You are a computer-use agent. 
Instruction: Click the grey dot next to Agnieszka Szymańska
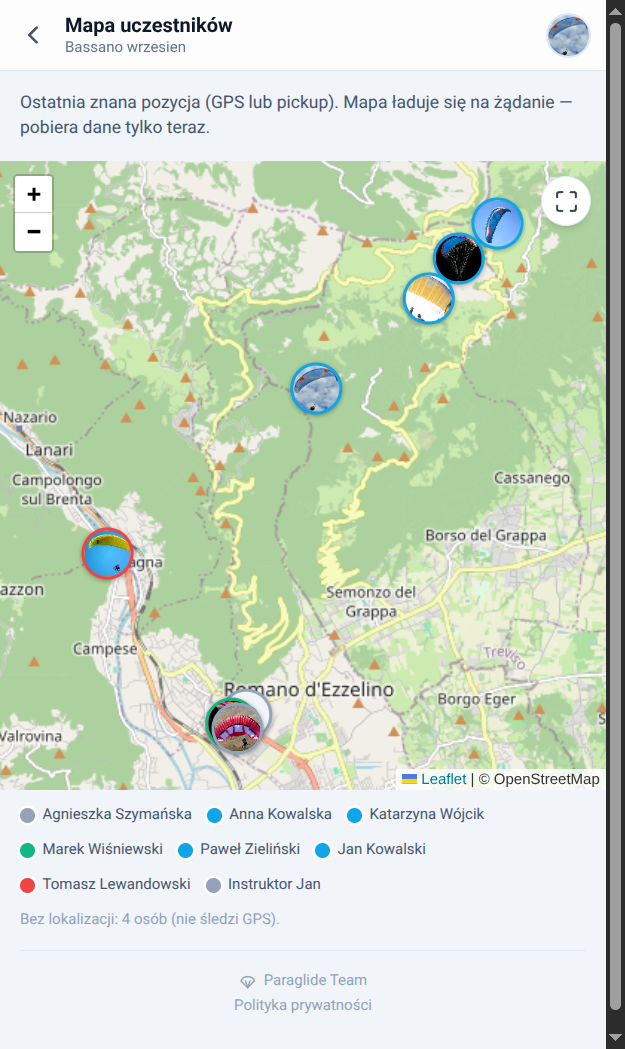tap(27, 816)
